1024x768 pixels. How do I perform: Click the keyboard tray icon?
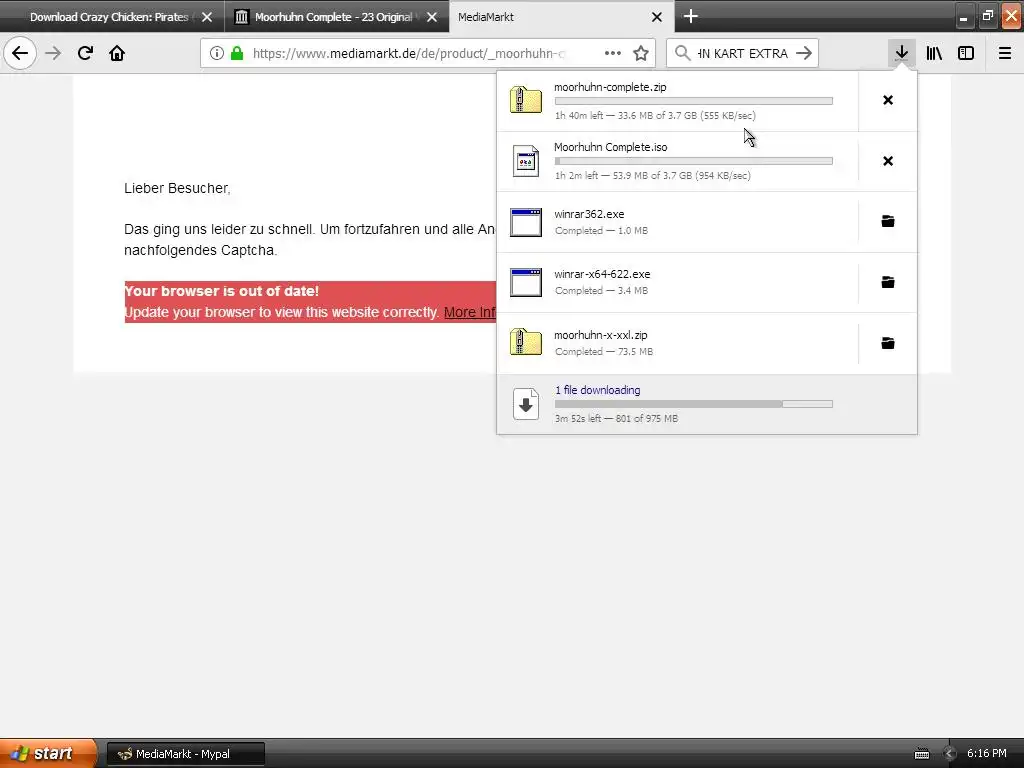click(x=921, y=754)
